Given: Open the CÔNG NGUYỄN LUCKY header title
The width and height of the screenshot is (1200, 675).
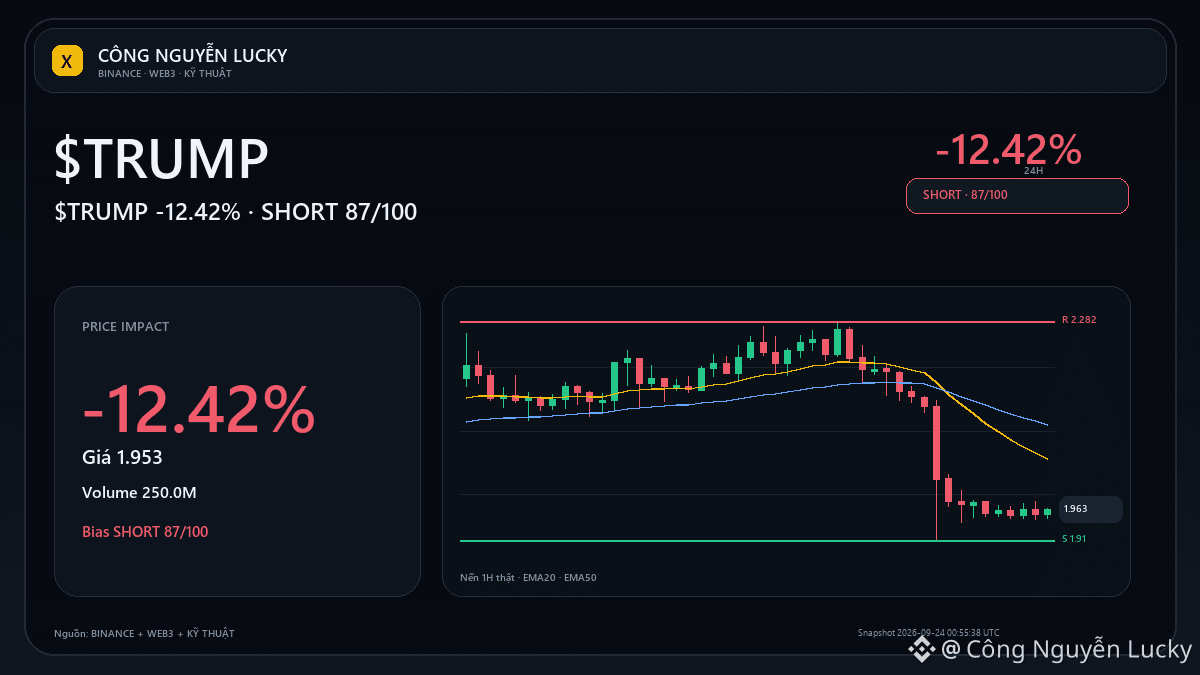Looking at the screenshot, I should point(192,55).
